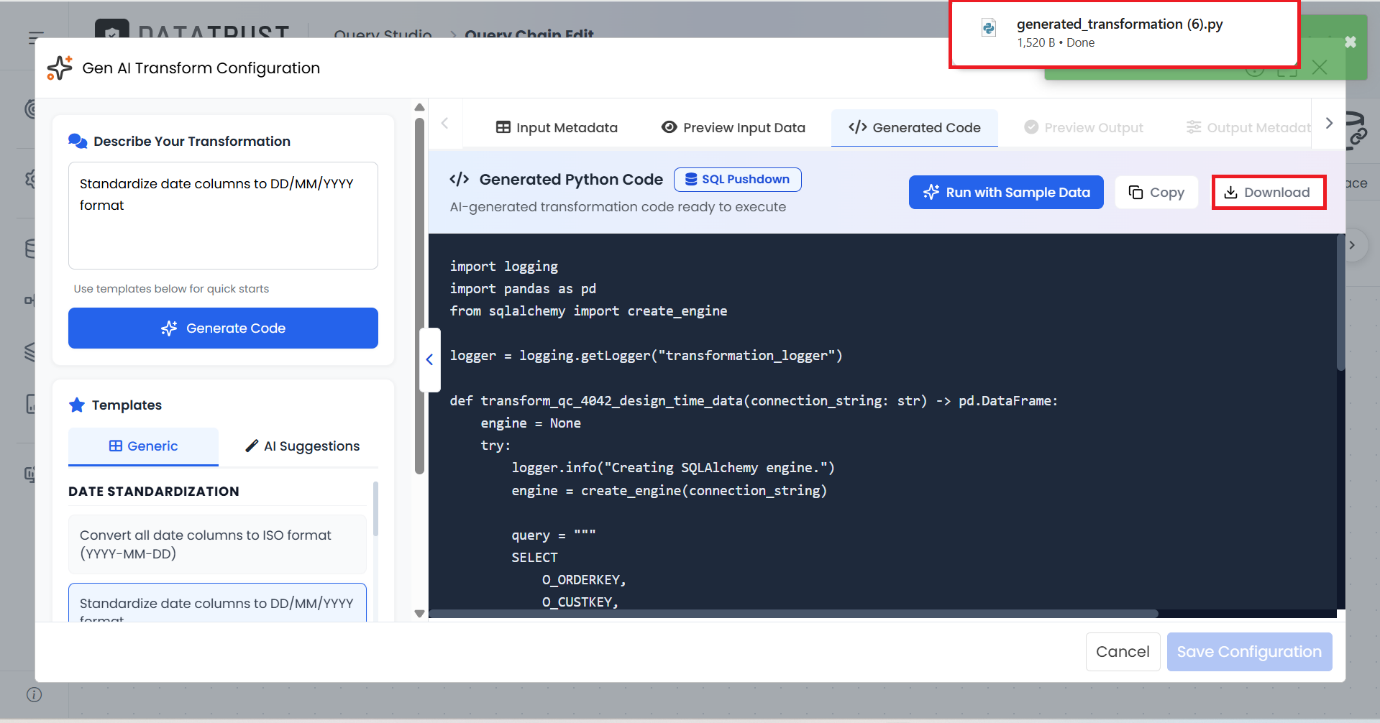Switch to AI Suggestions tab
Viewport: 1380px width, 723px height.
pyautogui.click(x=302, y=446)
